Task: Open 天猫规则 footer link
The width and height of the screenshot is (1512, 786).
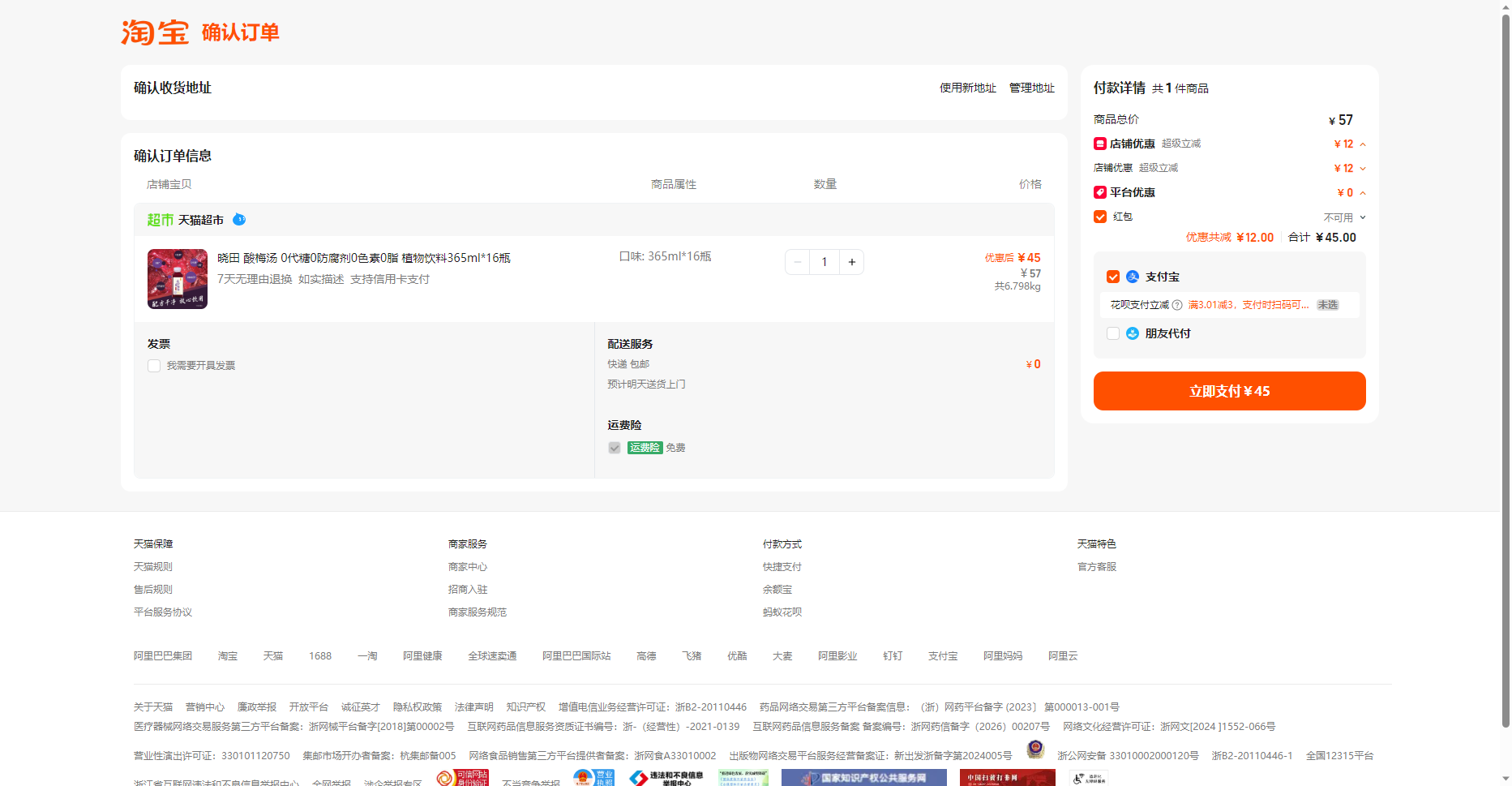Action: click(x=153, y=567)
